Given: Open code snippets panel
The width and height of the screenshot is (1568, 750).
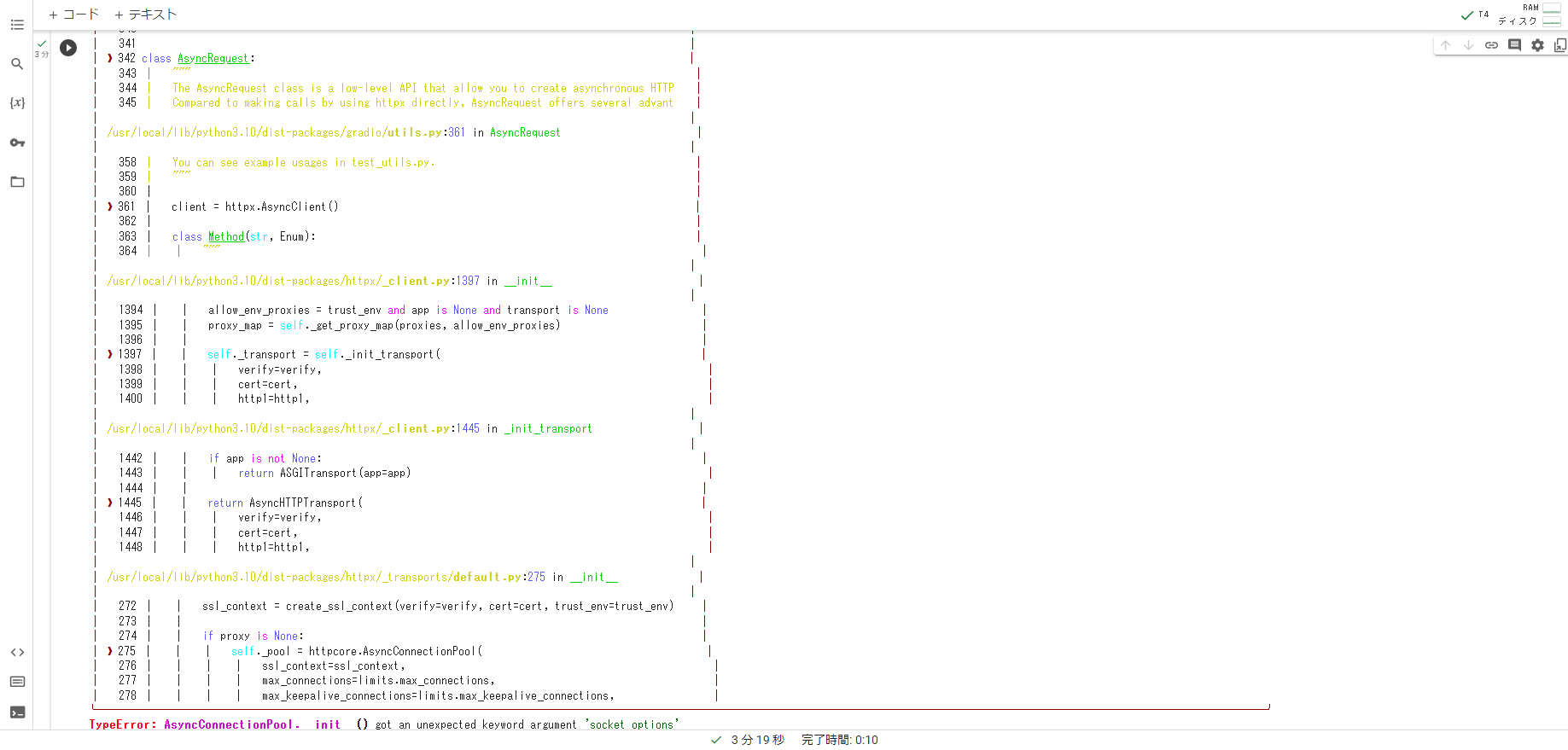Looking at the screenshot, I should (x=17, y=653).
